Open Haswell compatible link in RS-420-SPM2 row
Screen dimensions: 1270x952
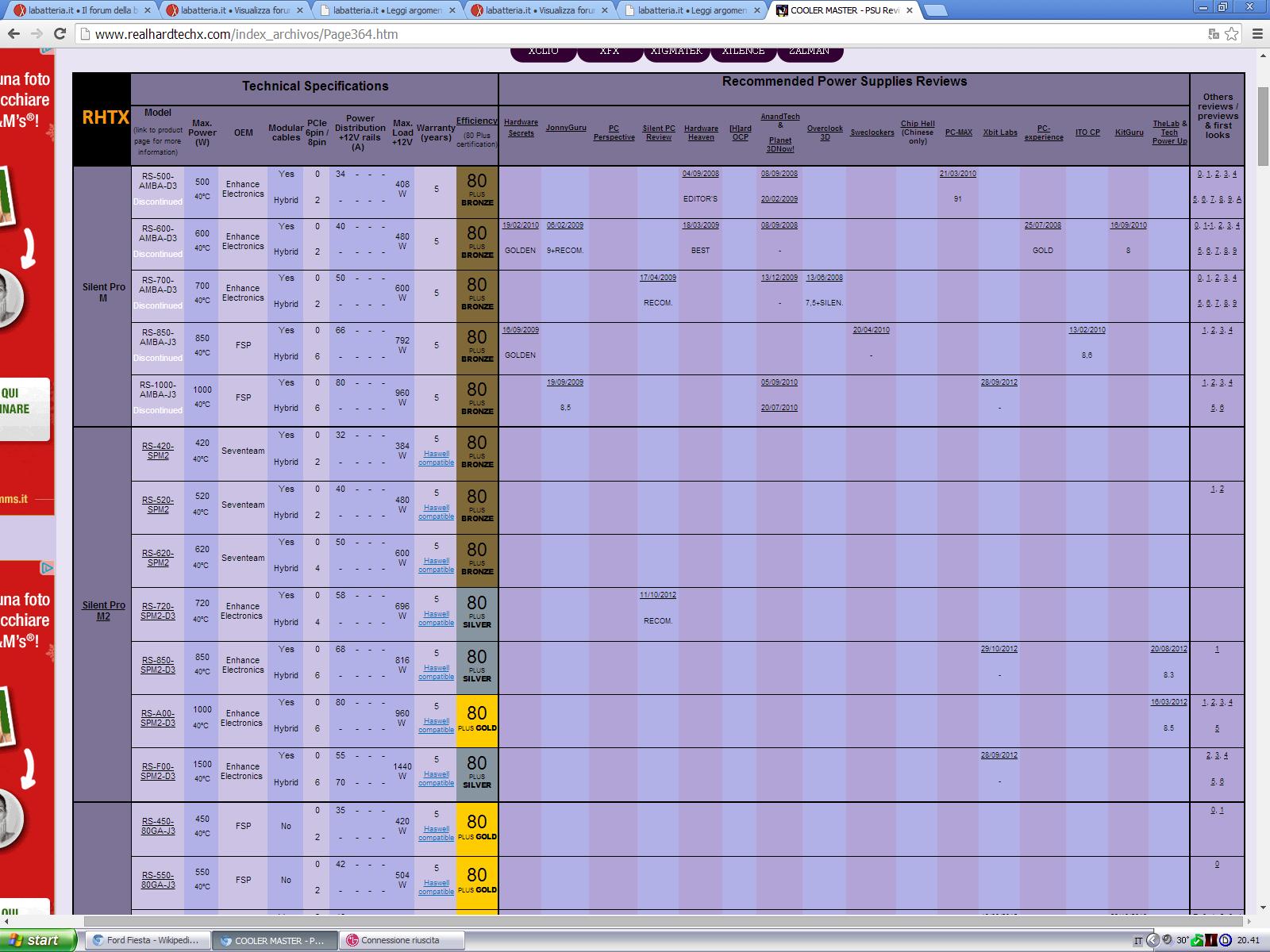[x=436, y=458]
